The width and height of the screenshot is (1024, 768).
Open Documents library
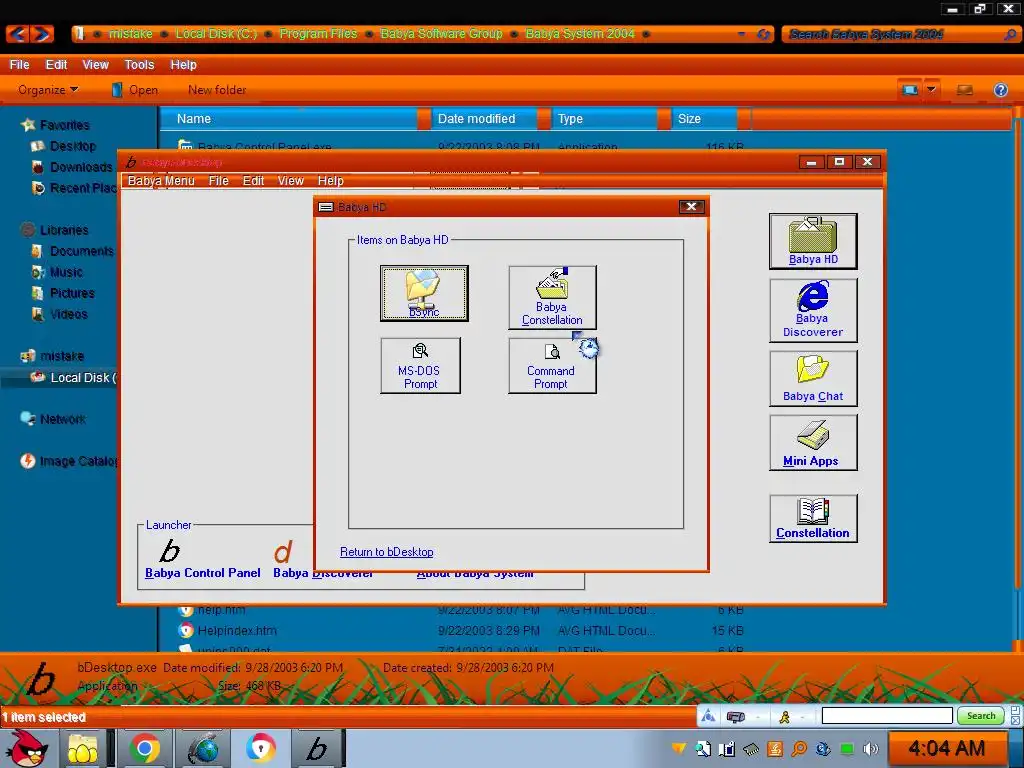[x=82, y=251]
